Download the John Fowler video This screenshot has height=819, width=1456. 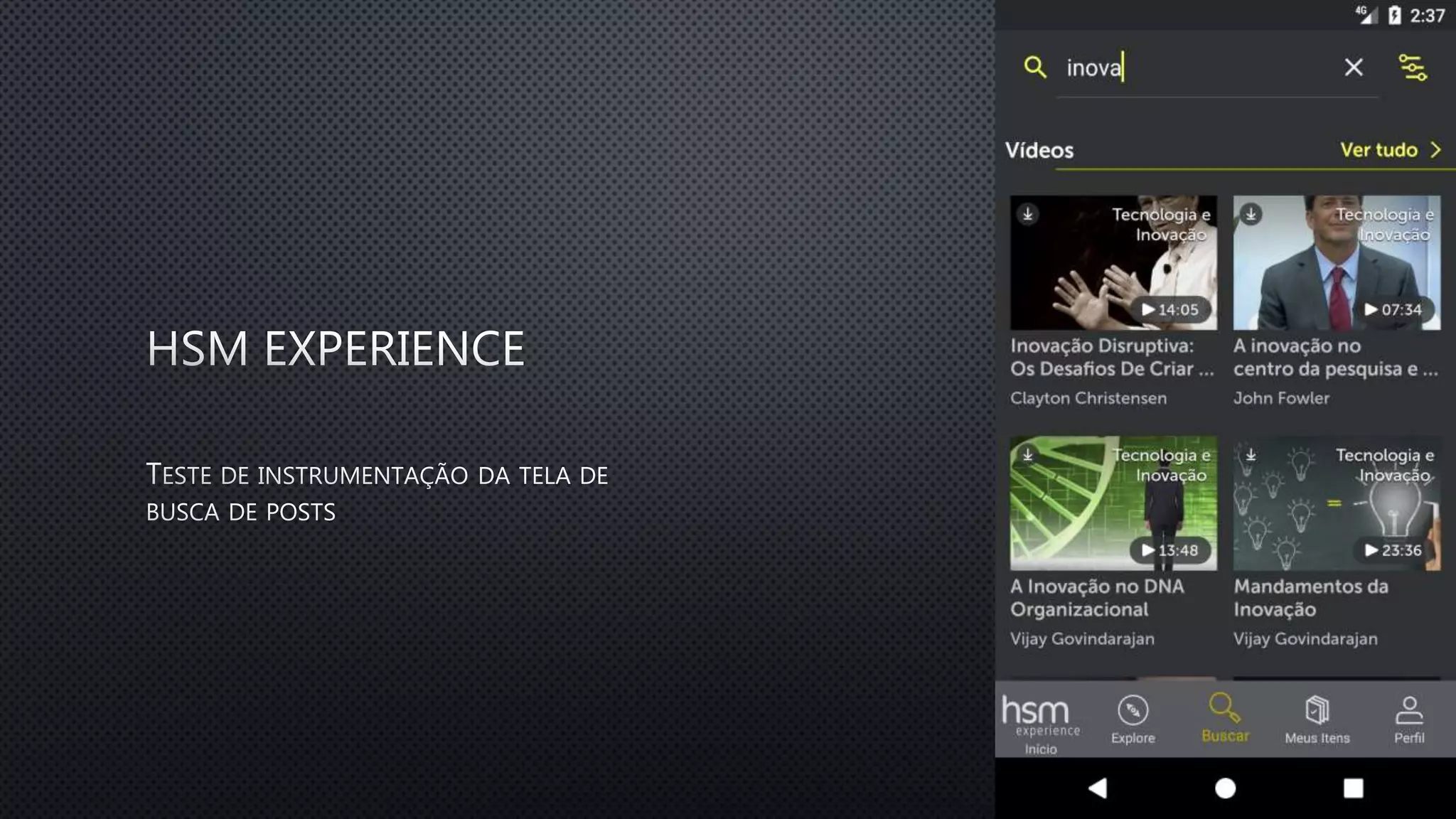pos(1251,214)
